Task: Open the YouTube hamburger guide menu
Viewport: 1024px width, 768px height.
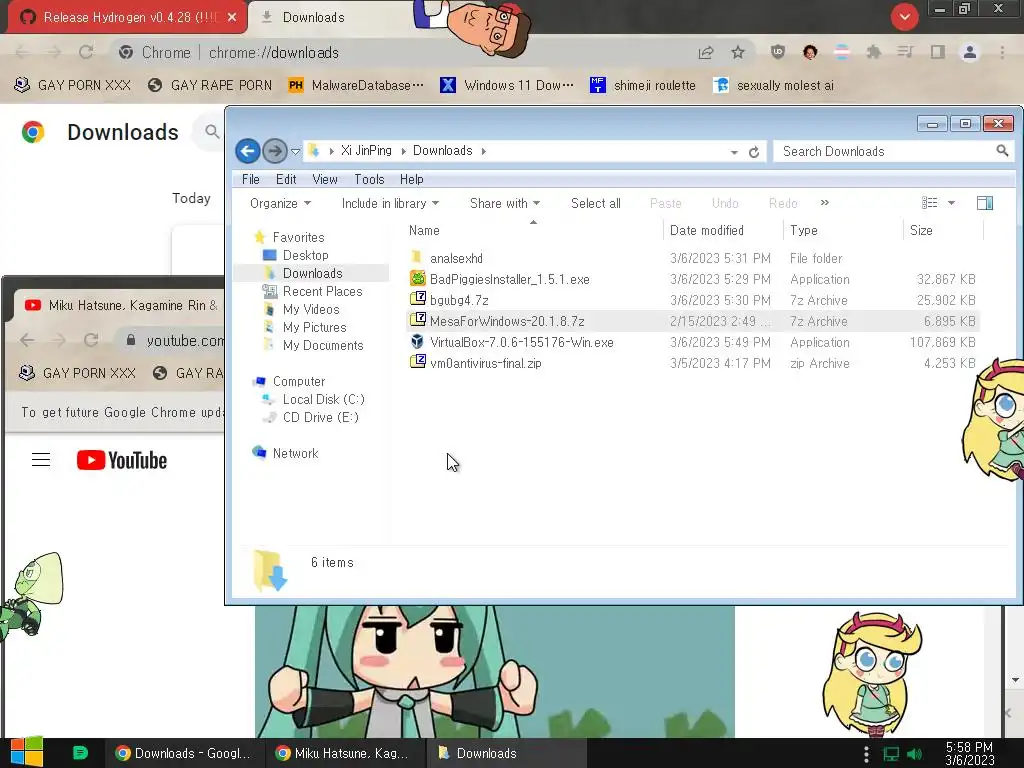Action: click(x=41, y=460)
